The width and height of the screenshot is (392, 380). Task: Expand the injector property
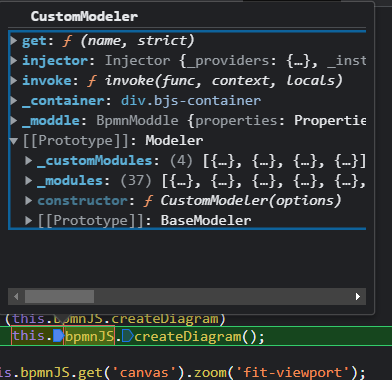click(x=14, y=61)
